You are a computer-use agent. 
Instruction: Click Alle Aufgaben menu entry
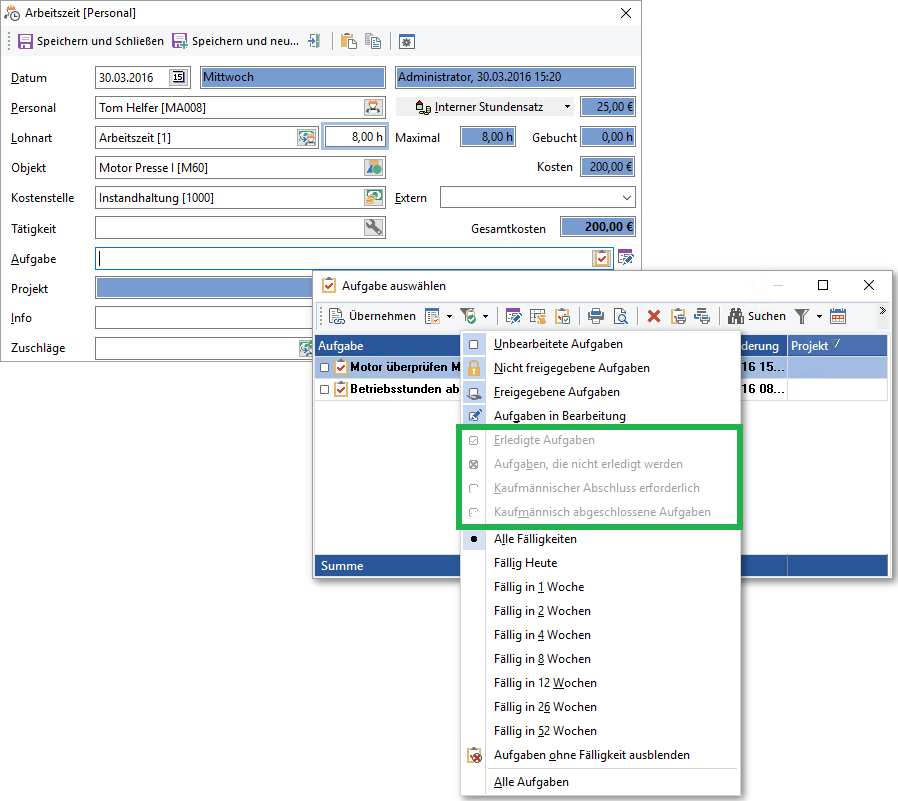tap(600, 782)
